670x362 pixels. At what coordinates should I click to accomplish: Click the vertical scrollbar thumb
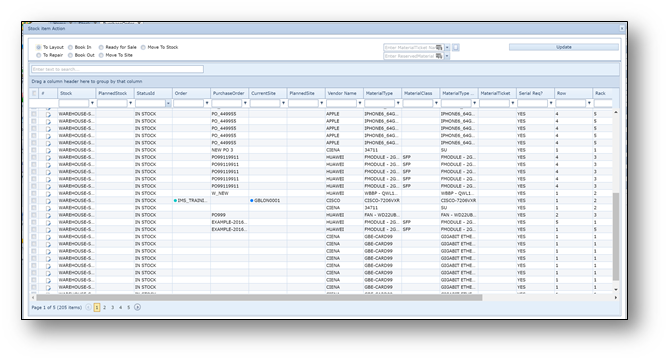tap(616, 236)
